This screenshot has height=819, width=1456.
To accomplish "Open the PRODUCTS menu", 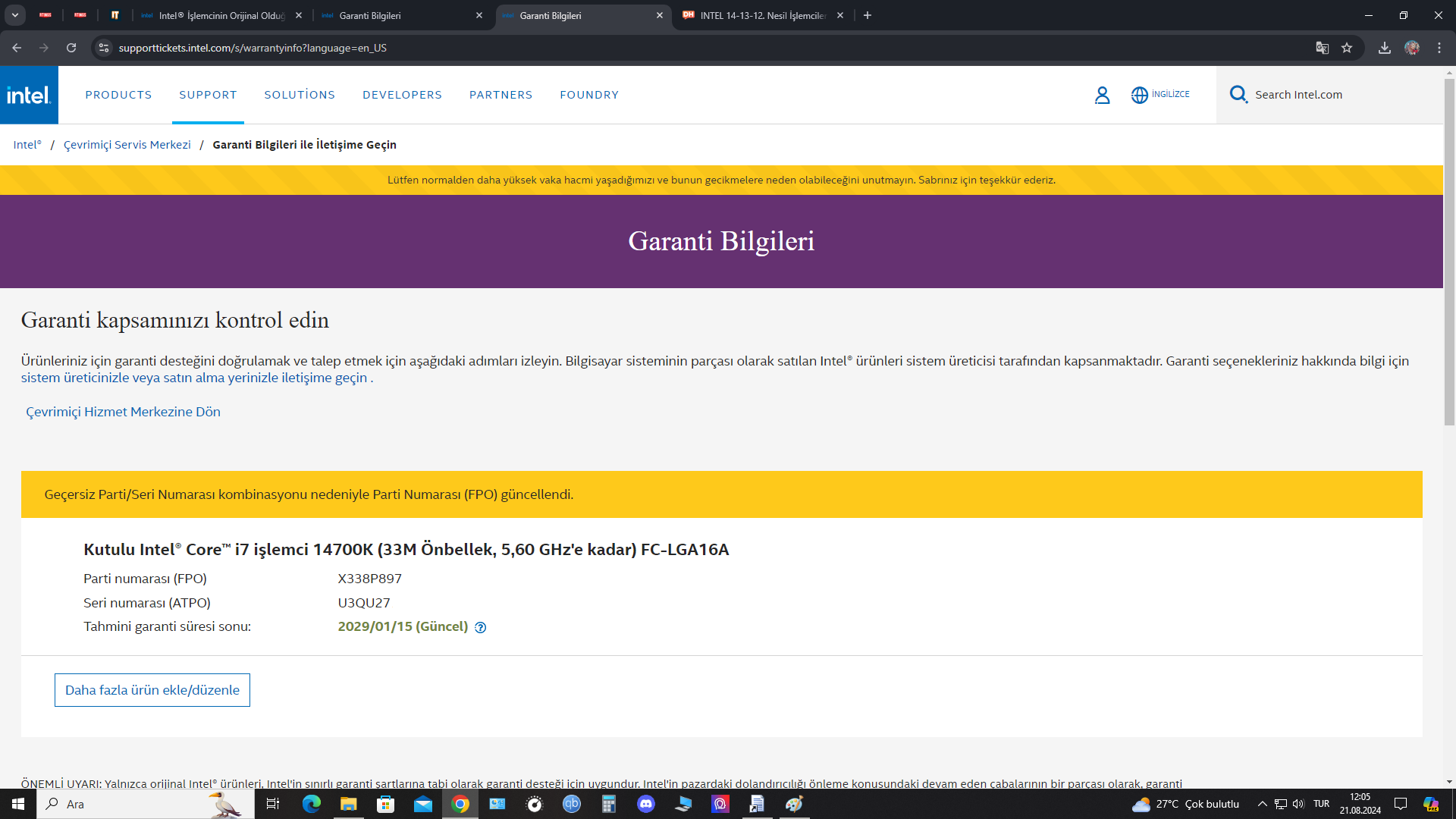I will [x=118, y=95].
